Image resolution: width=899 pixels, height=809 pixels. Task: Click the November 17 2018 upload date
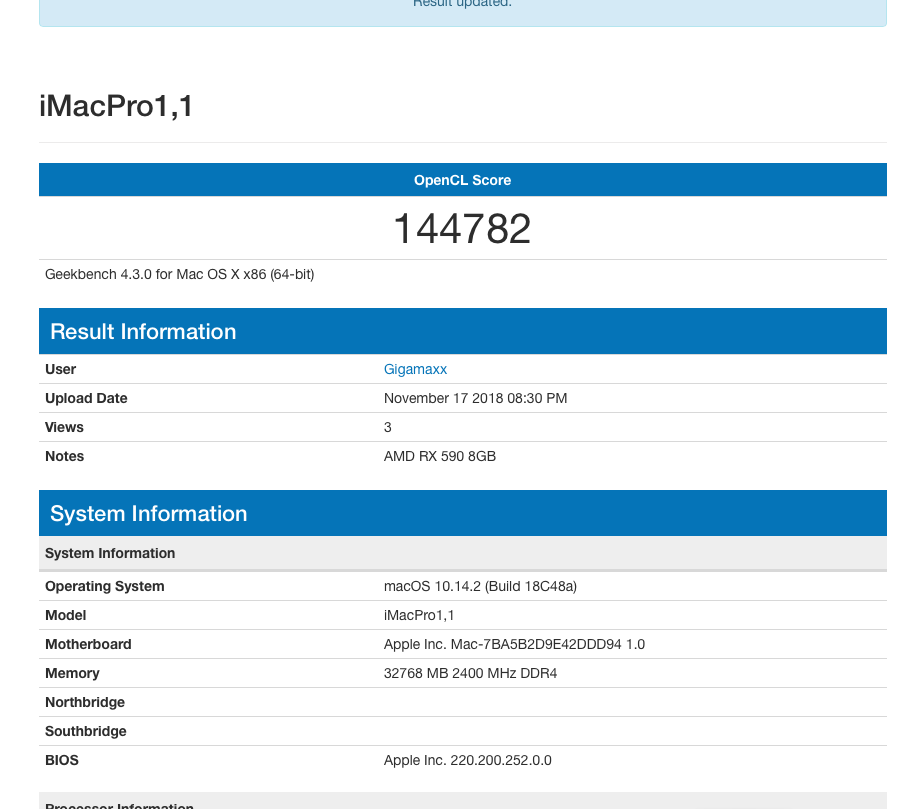[475, 398]
